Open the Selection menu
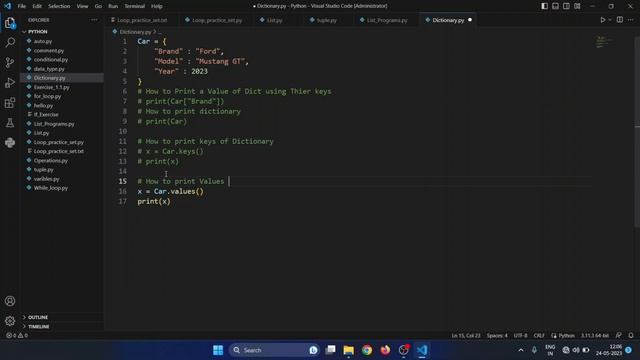Viewport: 640px width, 360px height. tap(59, 6)
